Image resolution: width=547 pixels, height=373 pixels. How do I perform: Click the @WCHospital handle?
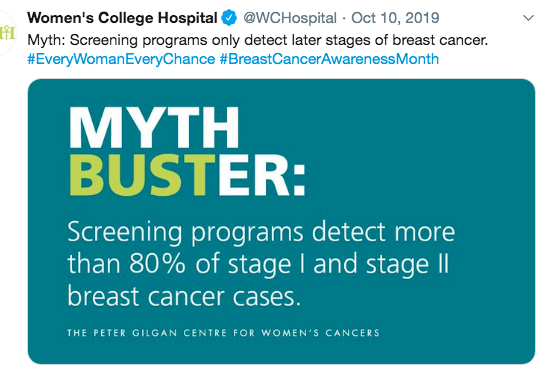[290, 18]
